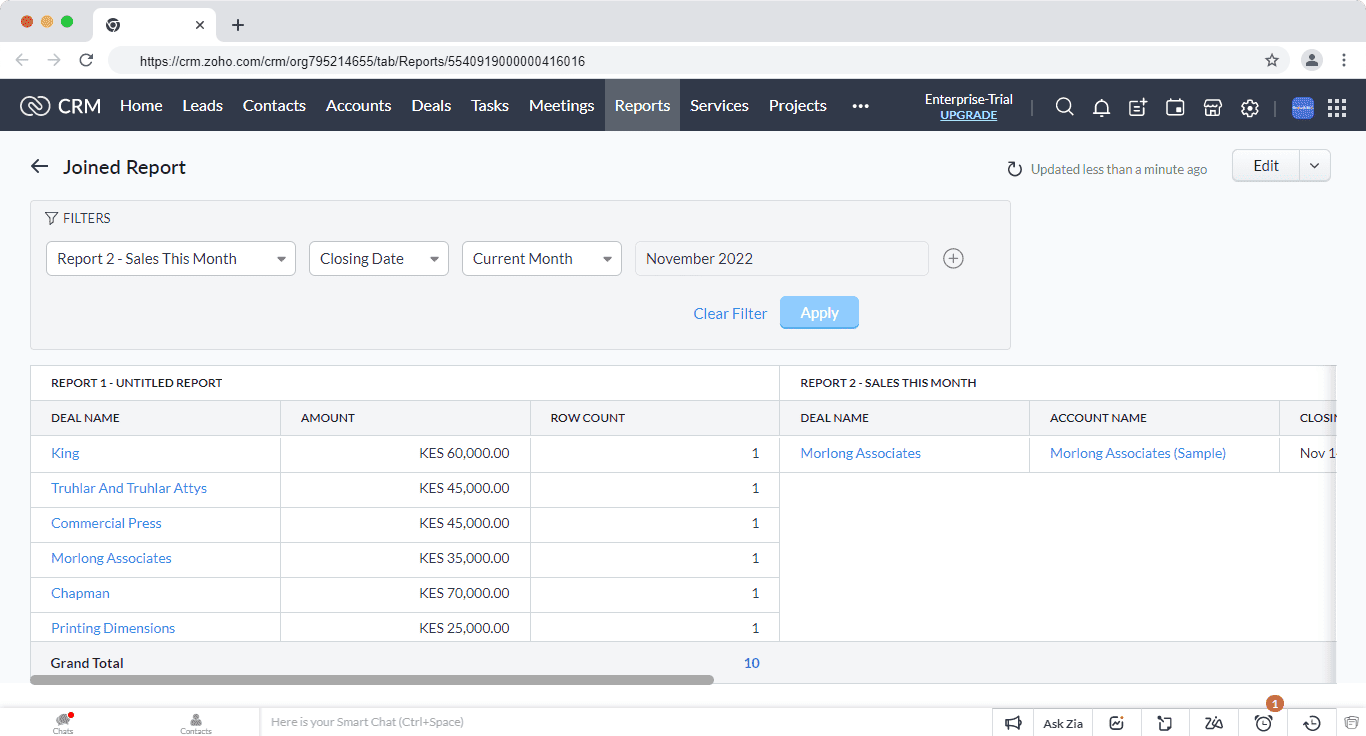This screenshot has height=736, width=1366.
Task: Click the back arrow next to Joined Report
Action: (x=40, y=166)
